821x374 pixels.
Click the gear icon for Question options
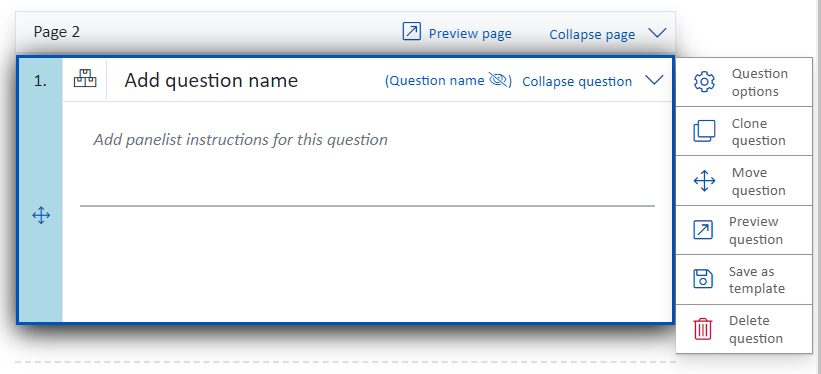coord(704,83)
